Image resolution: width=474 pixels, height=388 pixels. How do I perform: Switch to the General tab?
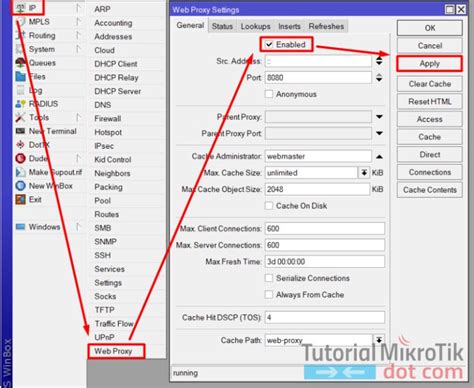click(x=190, y=25)
